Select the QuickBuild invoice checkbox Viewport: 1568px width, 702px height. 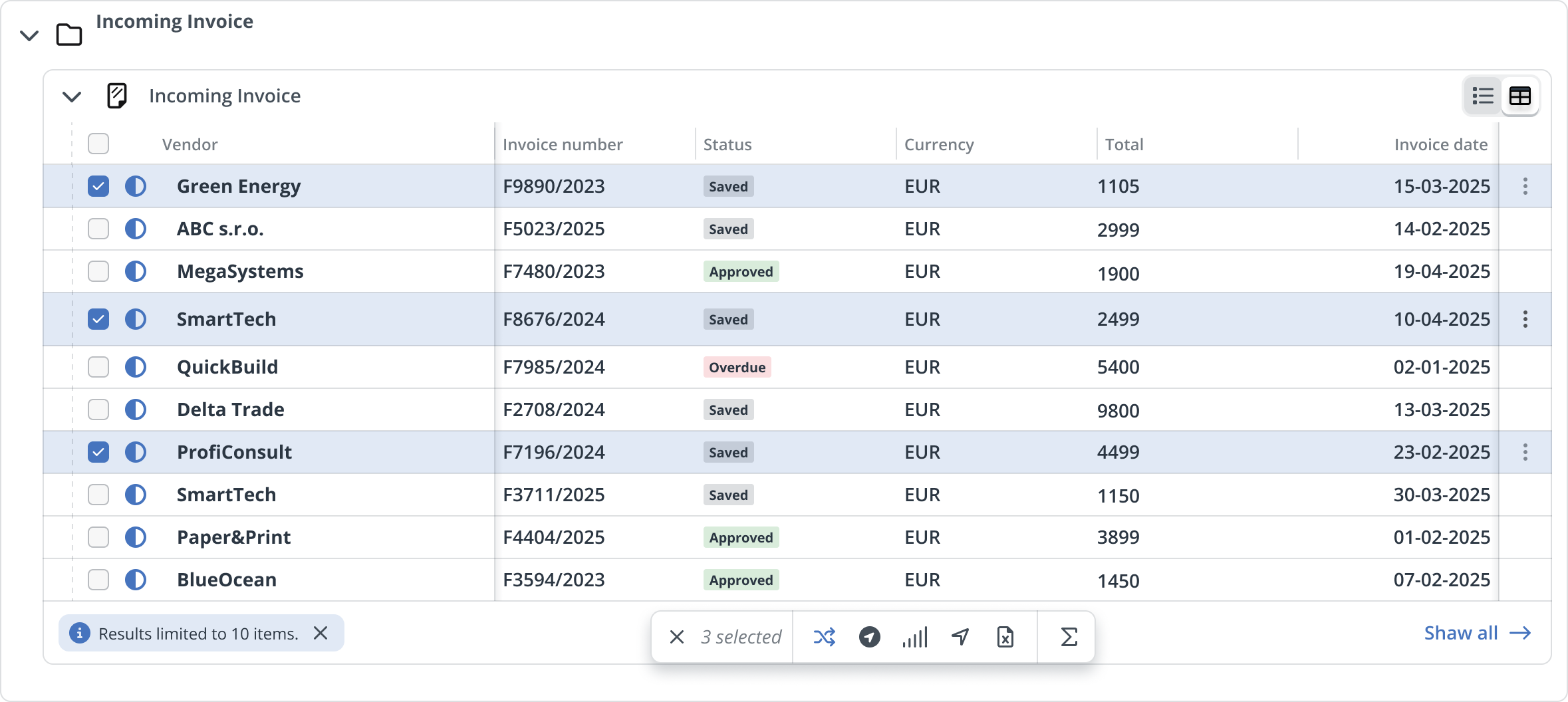coord(98,367)
